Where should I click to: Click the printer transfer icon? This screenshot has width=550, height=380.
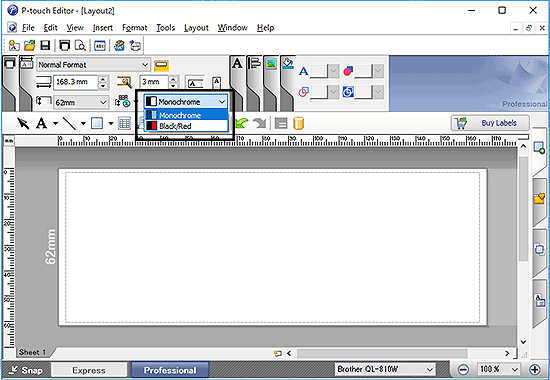click(x=135, y=46)
